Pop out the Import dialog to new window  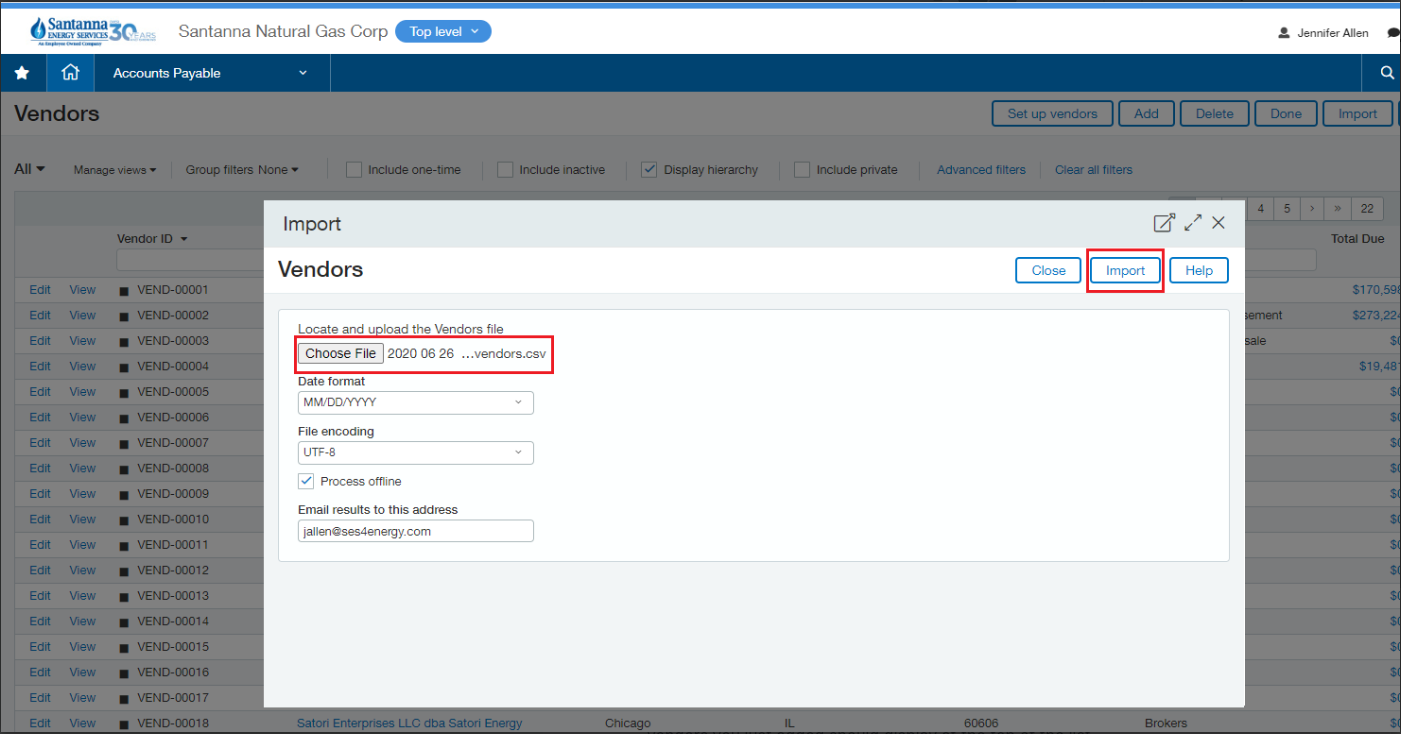(x=1164, y=223)
